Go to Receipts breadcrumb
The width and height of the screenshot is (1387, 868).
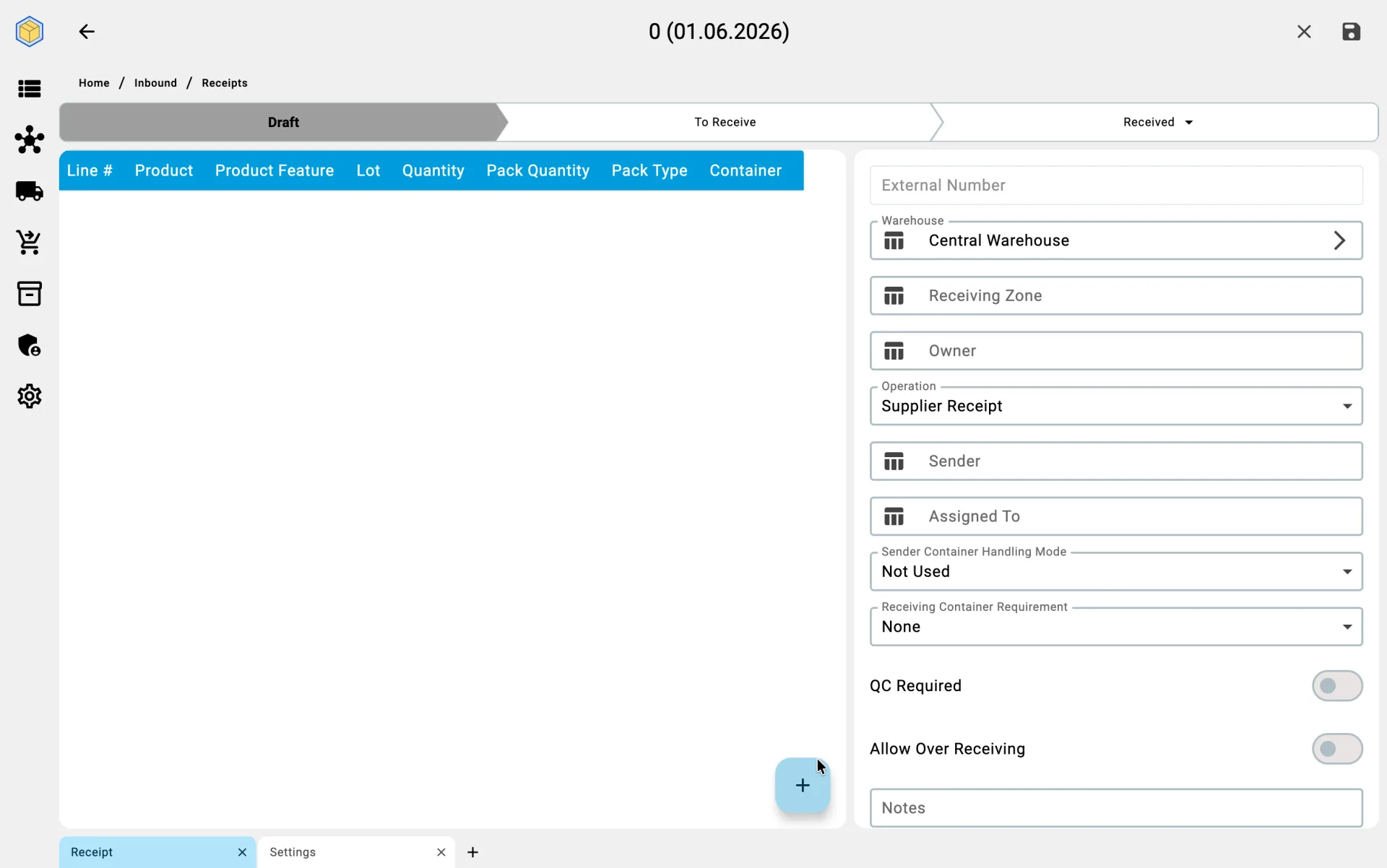coord(225,83)
